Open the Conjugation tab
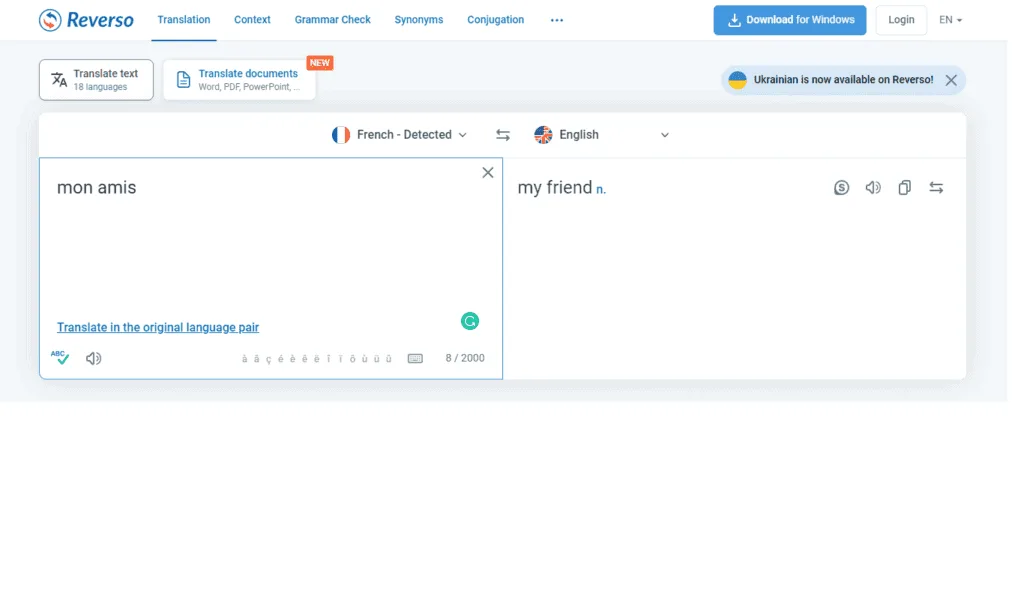 (x=495, y=20)
